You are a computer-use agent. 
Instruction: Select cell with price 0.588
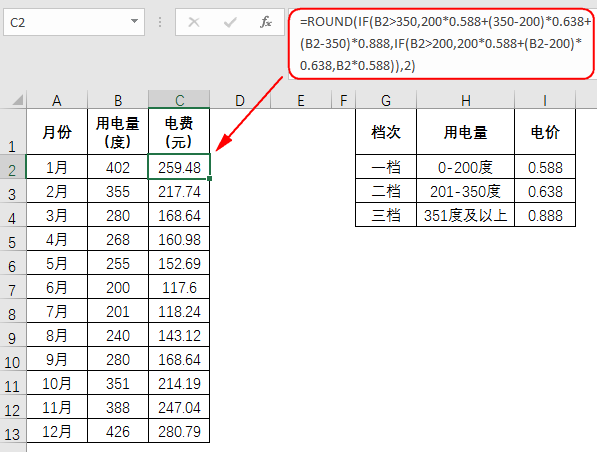[545, 167]
